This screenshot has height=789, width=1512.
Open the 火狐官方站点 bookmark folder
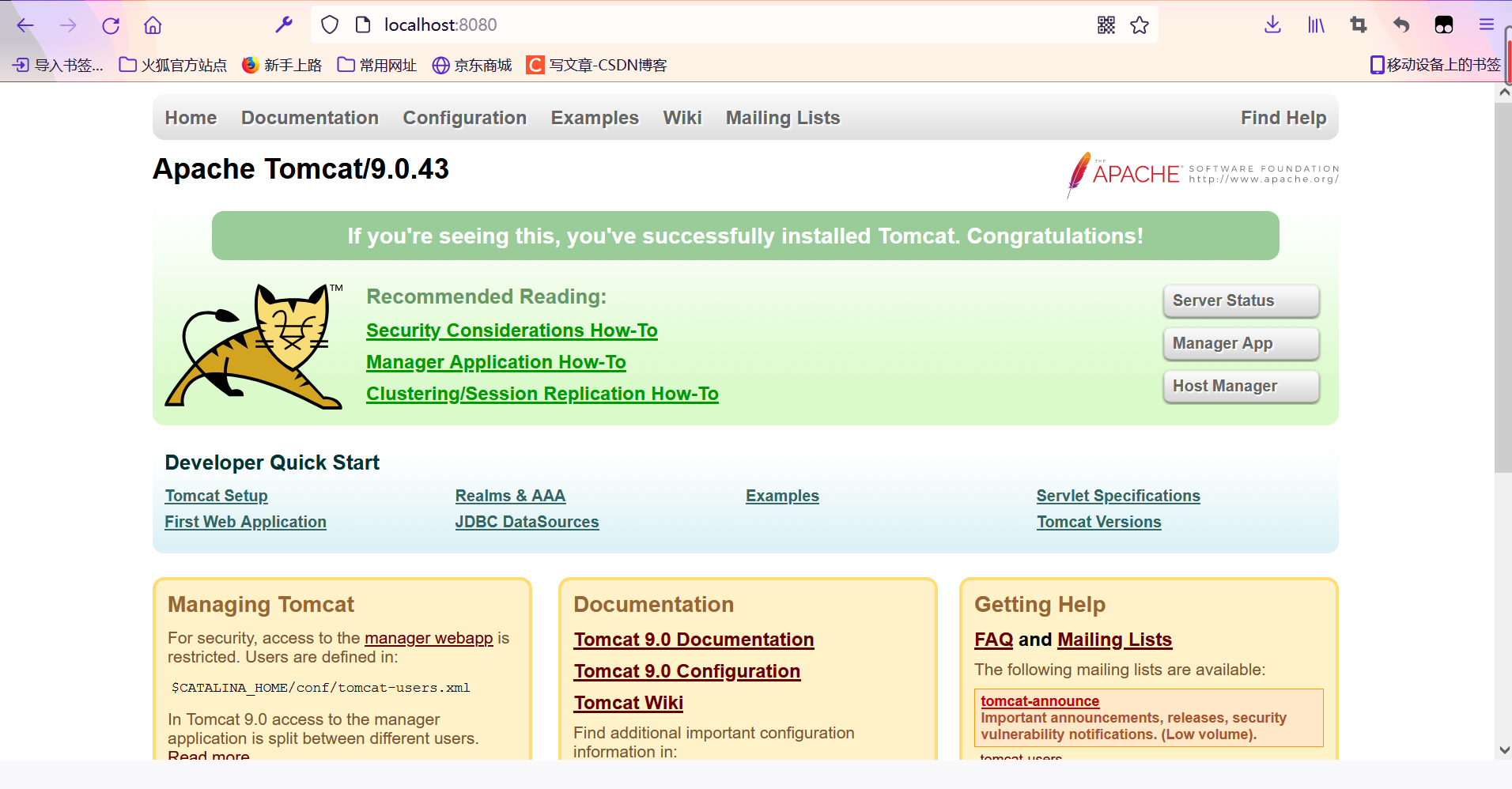tap(173, 65)
